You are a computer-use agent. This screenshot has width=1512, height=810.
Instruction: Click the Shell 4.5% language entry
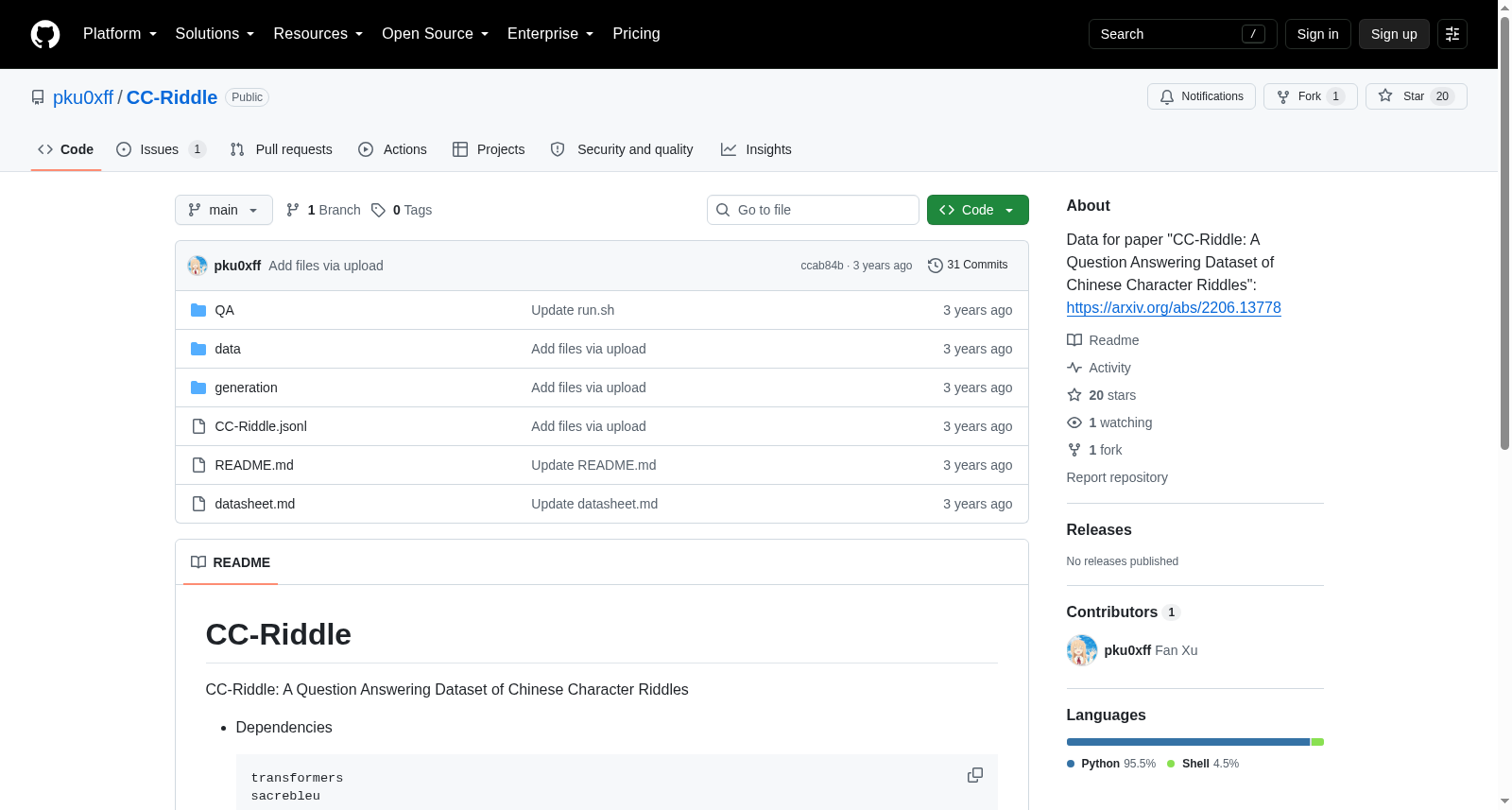(1203, 764)
